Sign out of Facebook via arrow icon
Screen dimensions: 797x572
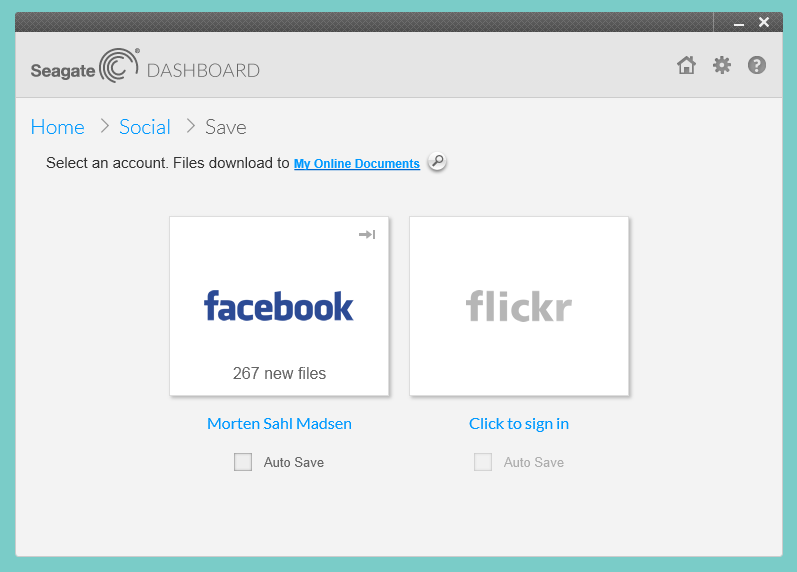pos(367,234)
